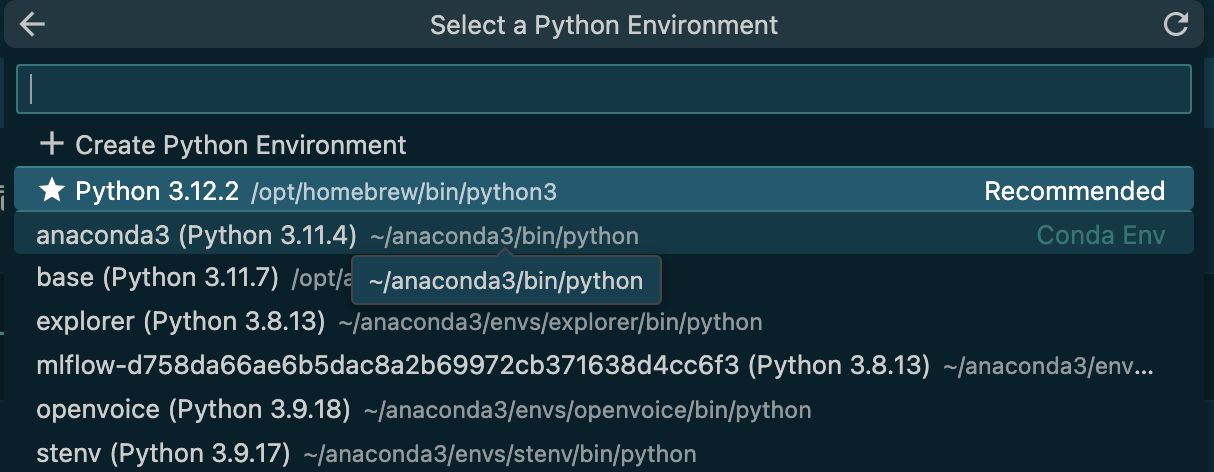This screenshot has height=472, width=1214.
Task: Refresh the Python environment list
Action: [1177, 25]
